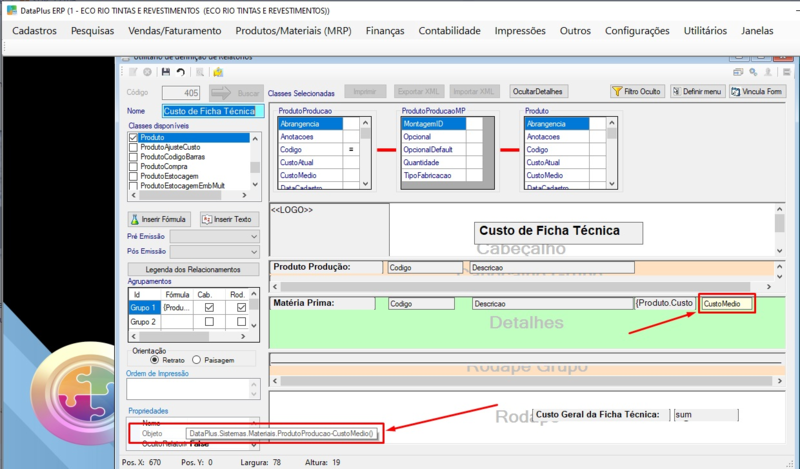Check the ProdutoAjusteCusto class checkbox
Screen dimensions: 800x469
point(134,147)
